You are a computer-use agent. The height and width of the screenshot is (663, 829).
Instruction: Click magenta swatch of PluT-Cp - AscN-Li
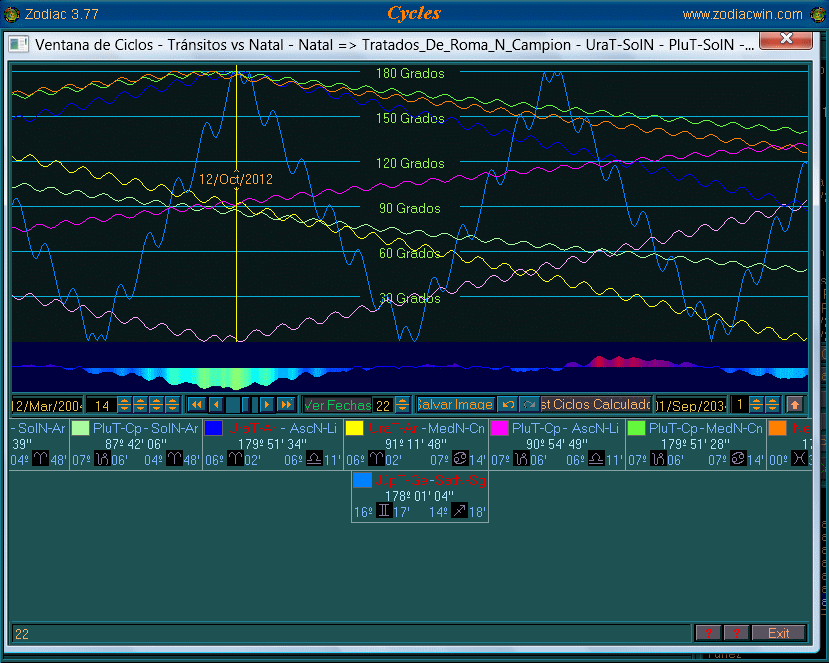pos(499,428)
